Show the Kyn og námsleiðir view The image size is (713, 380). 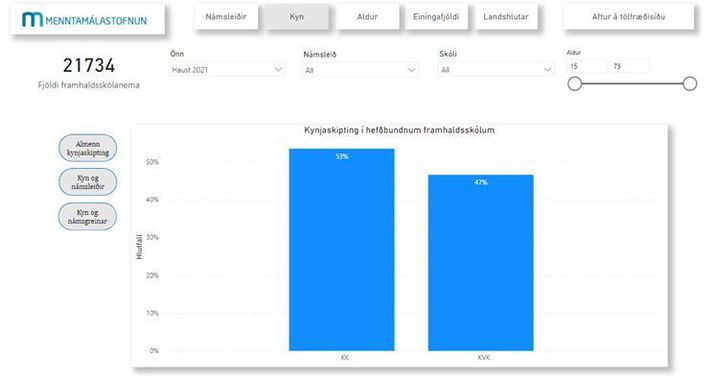(88, 182)
